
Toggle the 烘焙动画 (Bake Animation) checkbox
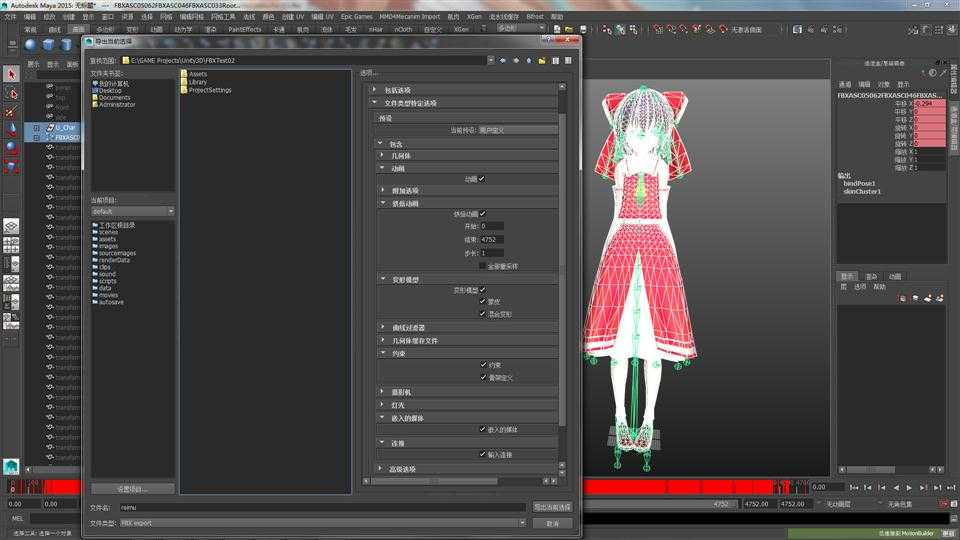(x=482, y=214)
